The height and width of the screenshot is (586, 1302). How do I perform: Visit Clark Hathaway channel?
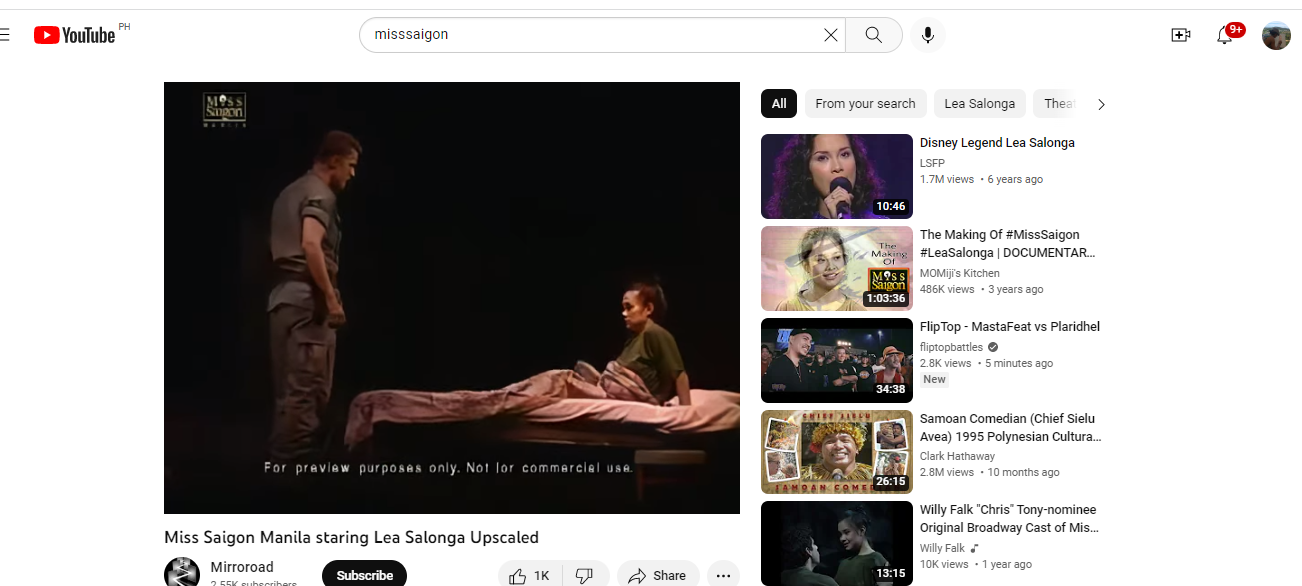click(957, 456)
